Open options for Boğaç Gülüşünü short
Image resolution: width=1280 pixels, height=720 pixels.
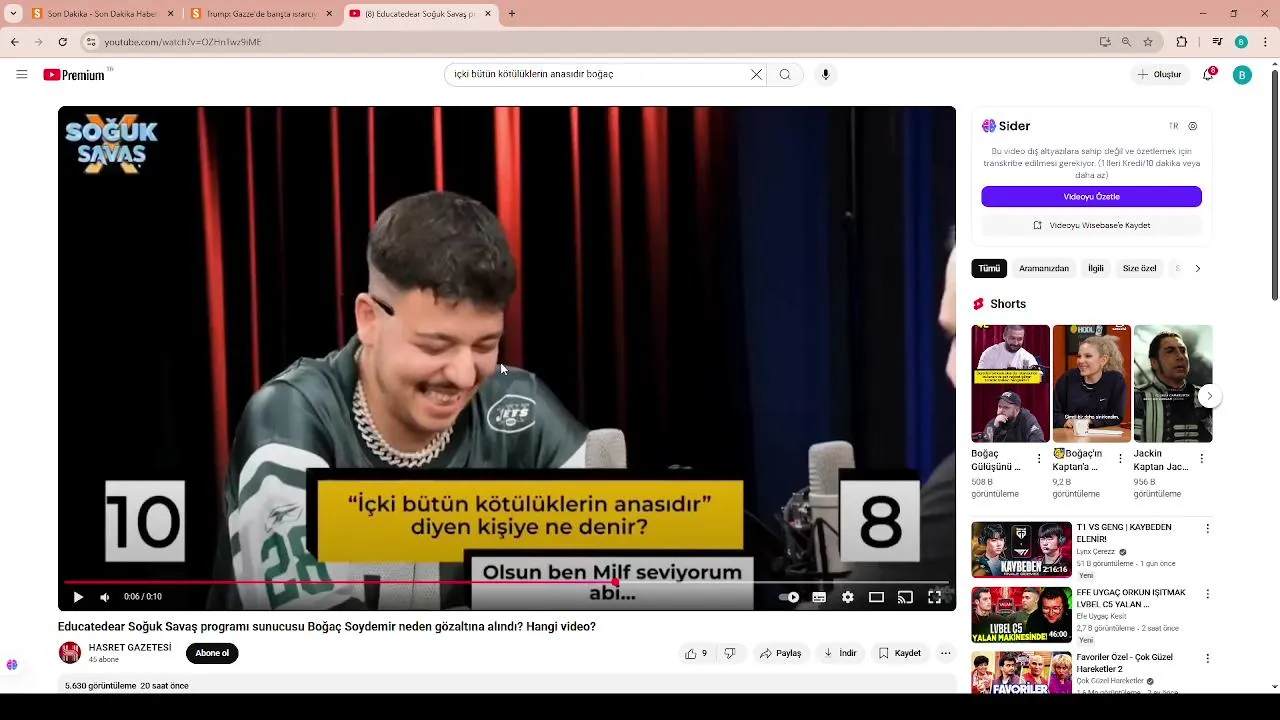point(1039,459)
